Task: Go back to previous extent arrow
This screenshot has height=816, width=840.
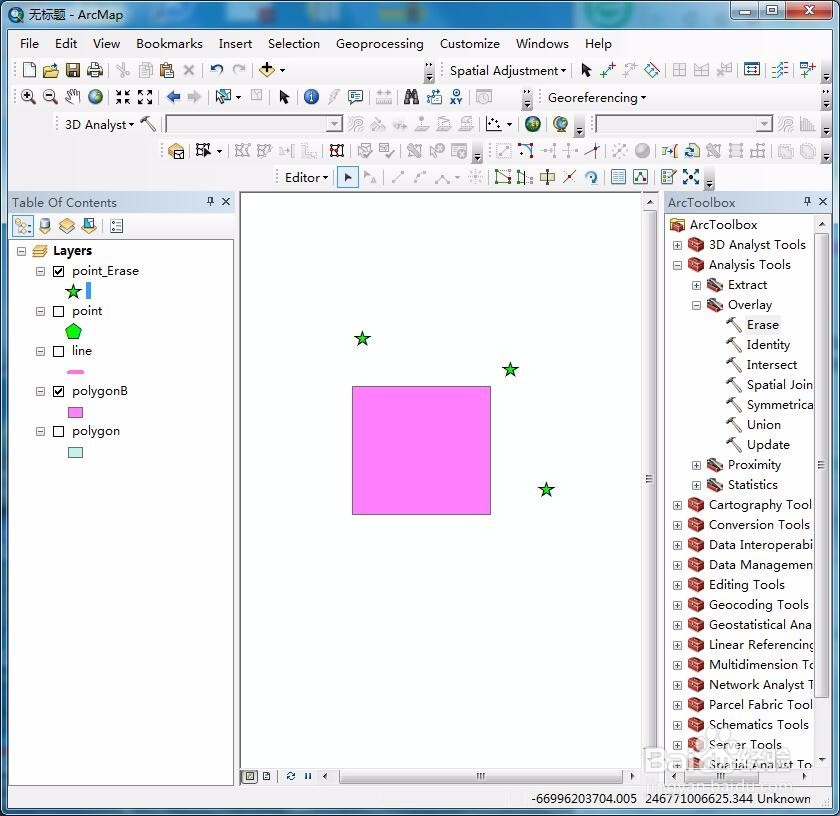Action: point(173,97)
